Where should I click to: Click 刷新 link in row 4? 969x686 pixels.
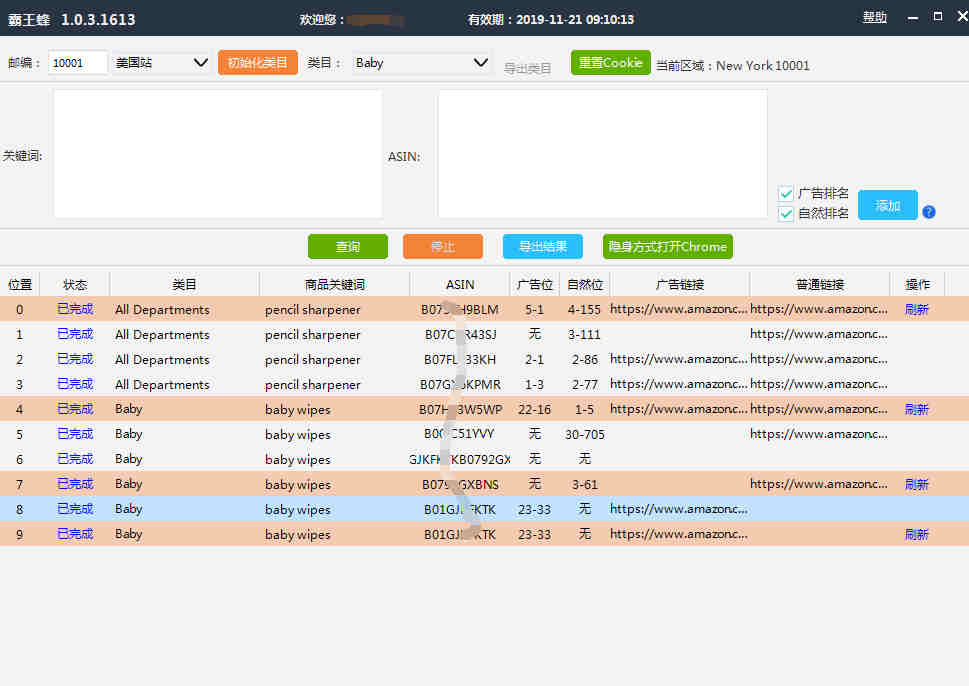click(916, 409)
